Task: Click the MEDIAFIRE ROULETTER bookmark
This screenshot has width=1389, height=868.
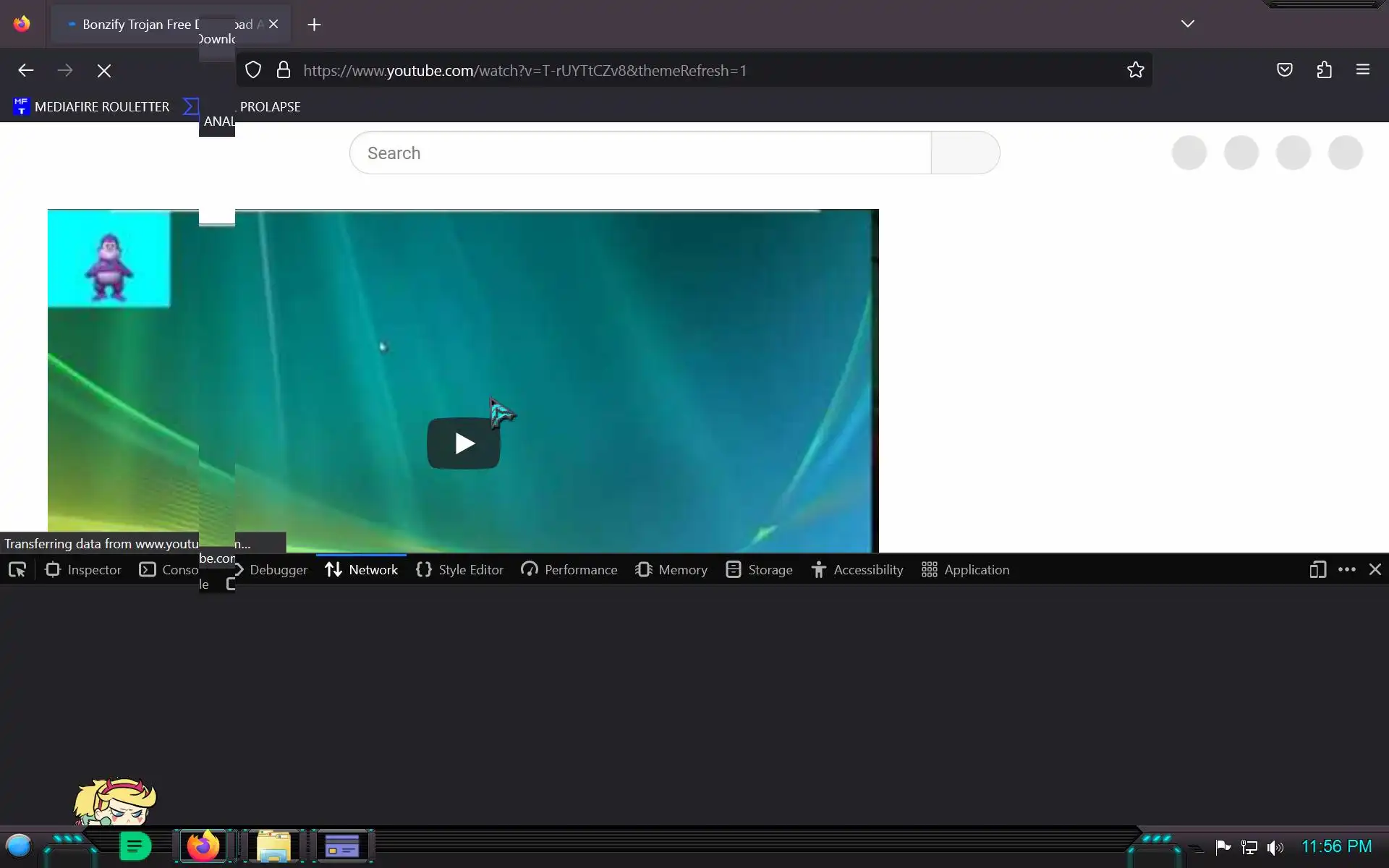Action: click(x=91, y=107)
